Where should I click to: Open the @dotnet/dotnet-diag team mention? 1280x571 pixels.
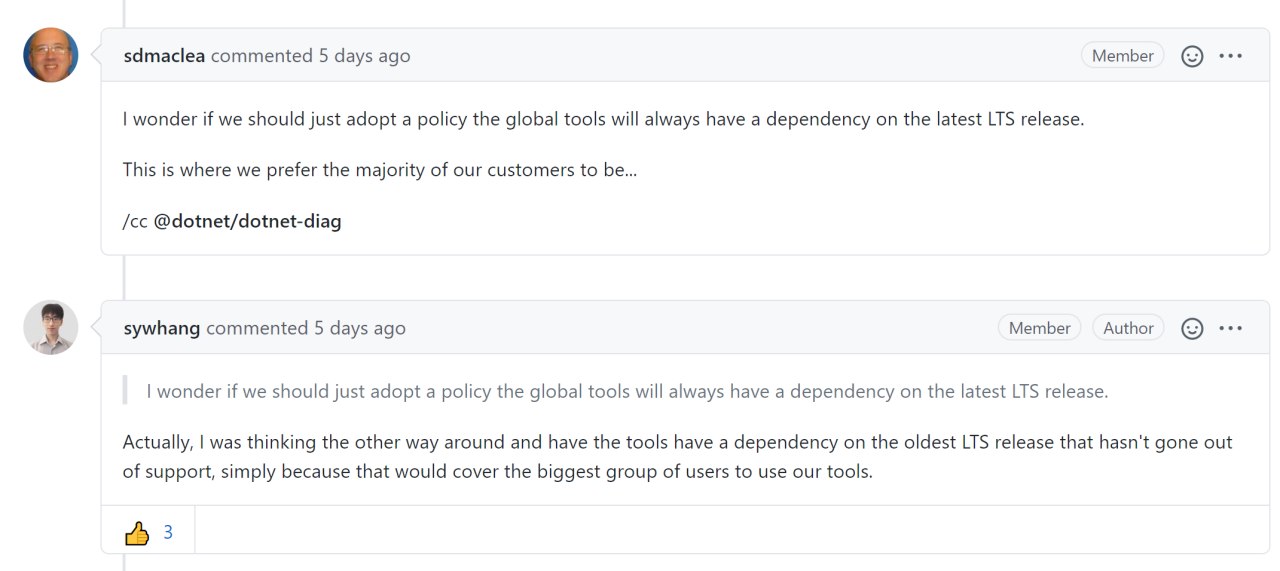click(x=247, y=221)
